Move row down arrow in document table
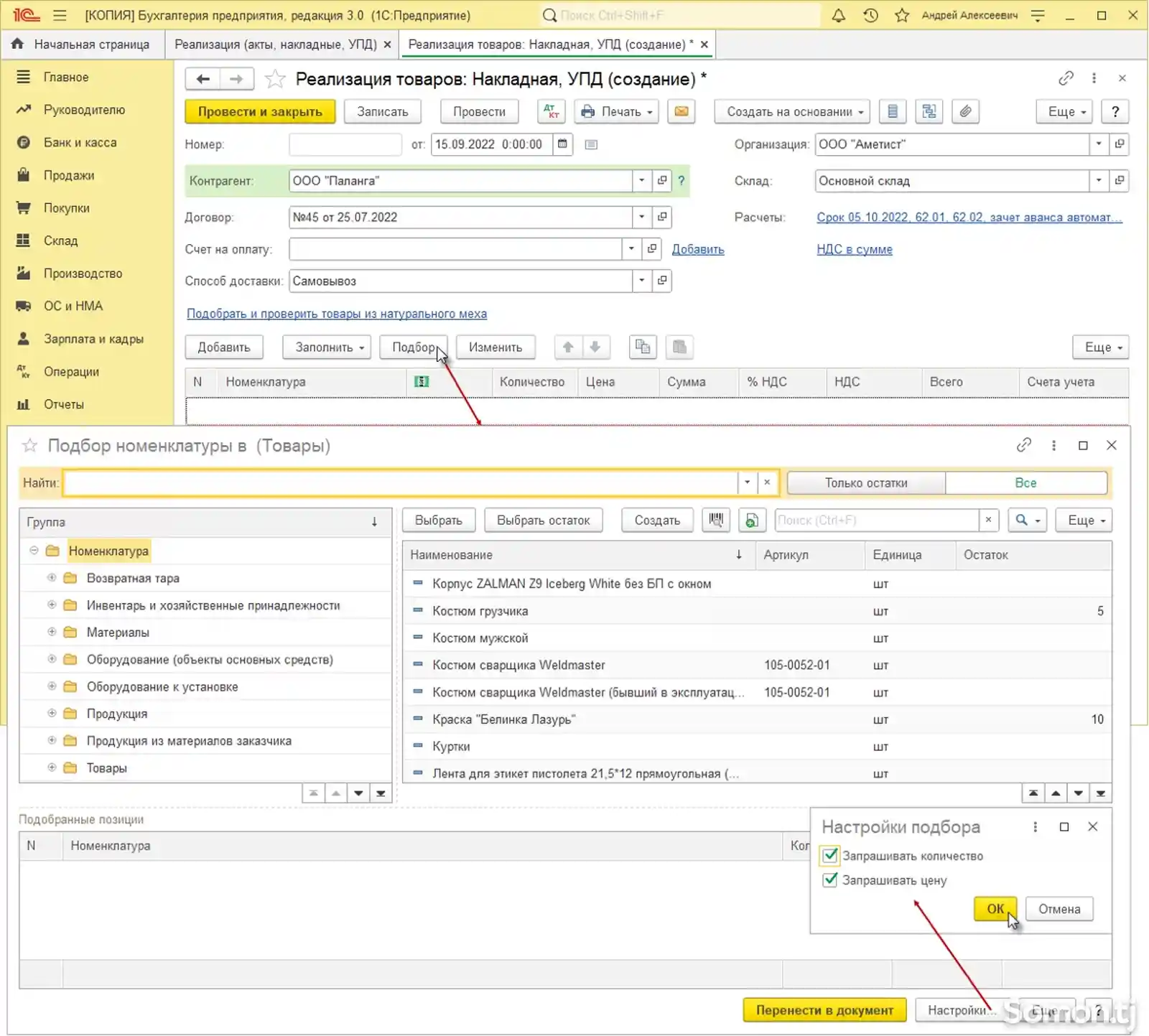The width and height of the screenshot is (1149, 1036). pyautogui.click(x=595, y=347)
